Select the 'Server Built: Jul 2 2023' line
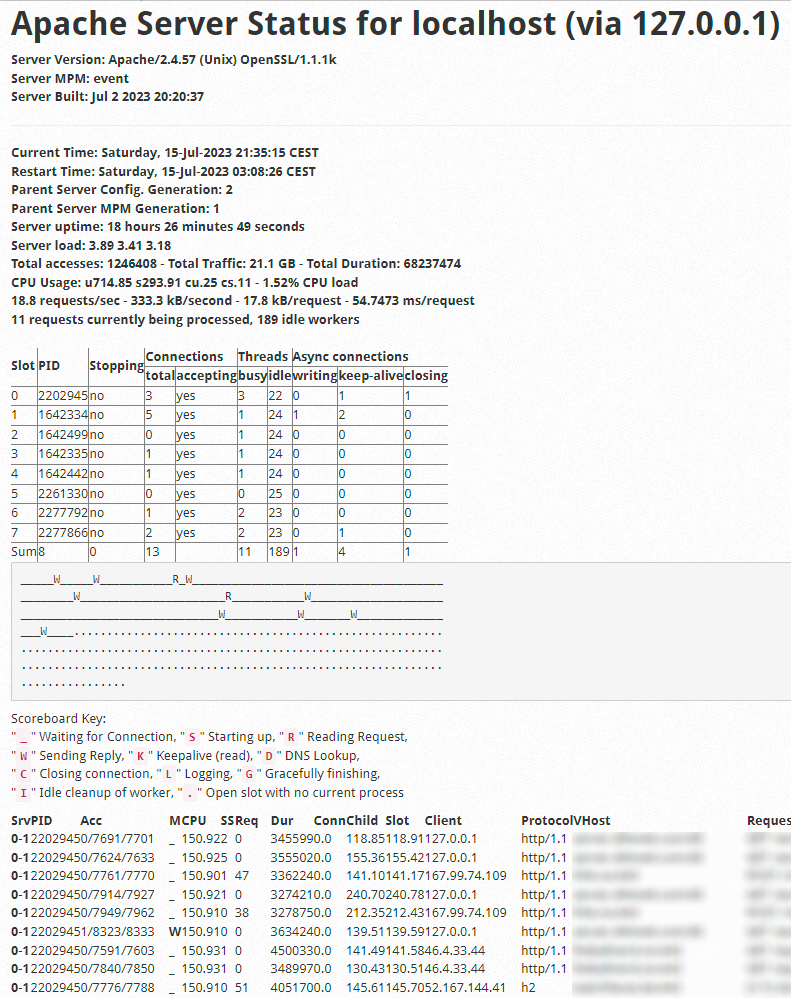This screenshot has height=998, width=791. click(x=108, y=97)
